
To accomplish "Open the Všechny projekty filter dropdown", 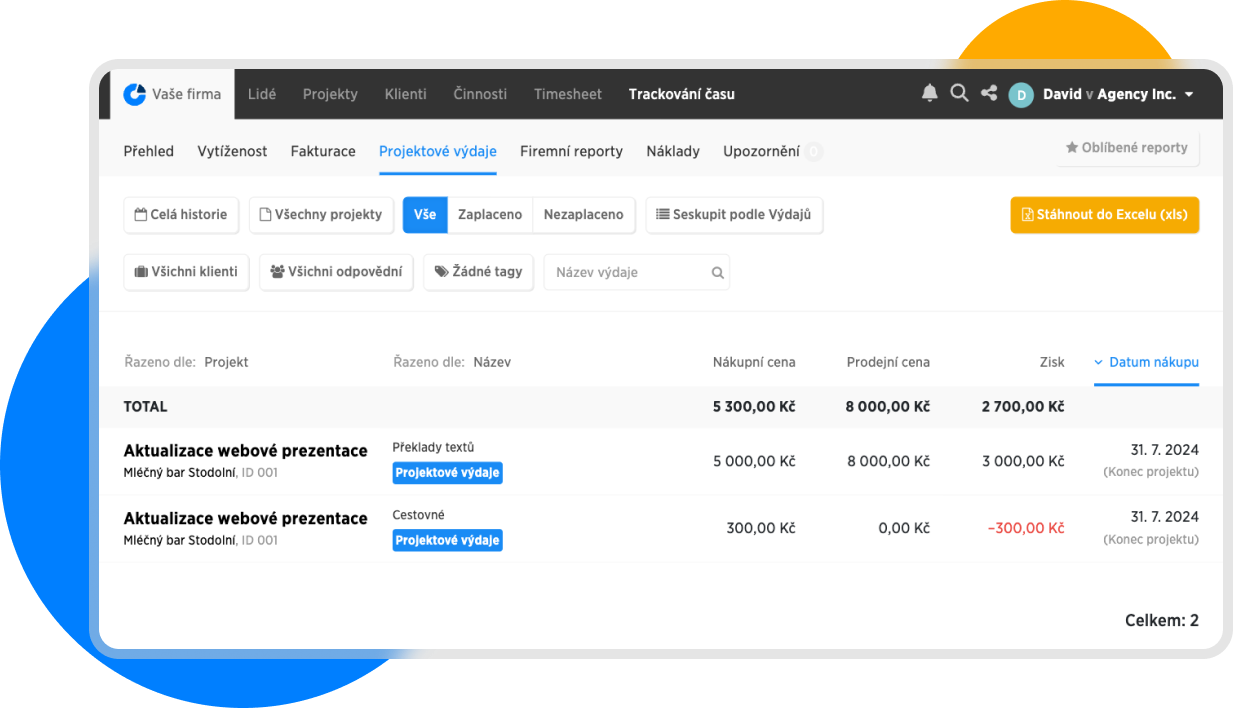I will click(320, 215).
